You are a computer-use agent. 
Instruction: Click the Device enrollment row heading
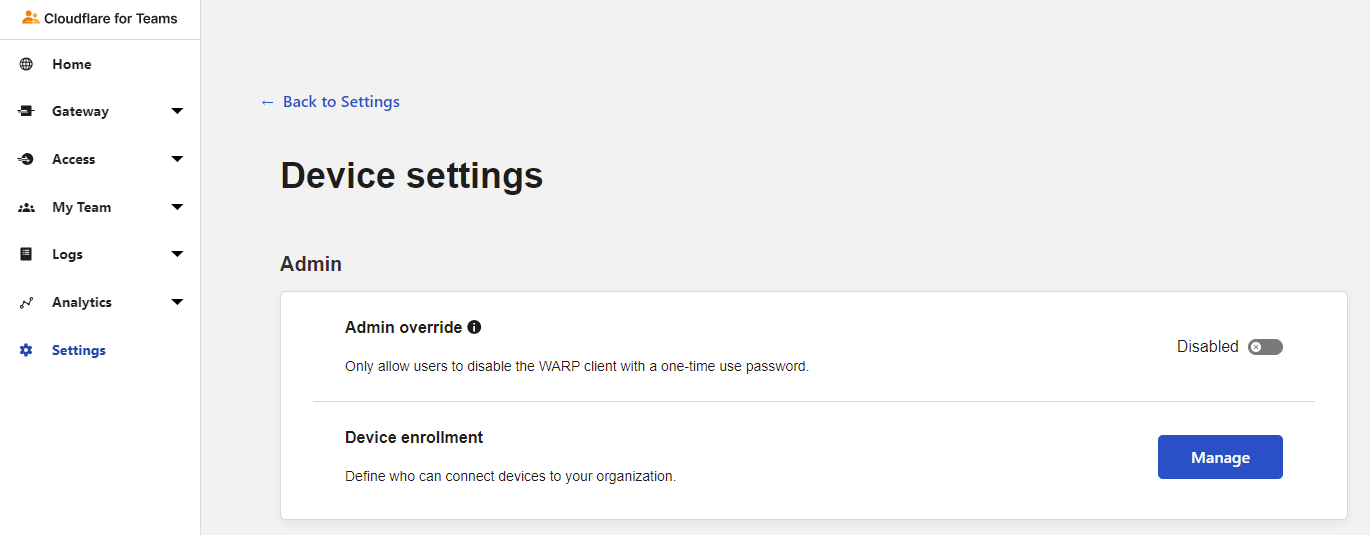414,437
